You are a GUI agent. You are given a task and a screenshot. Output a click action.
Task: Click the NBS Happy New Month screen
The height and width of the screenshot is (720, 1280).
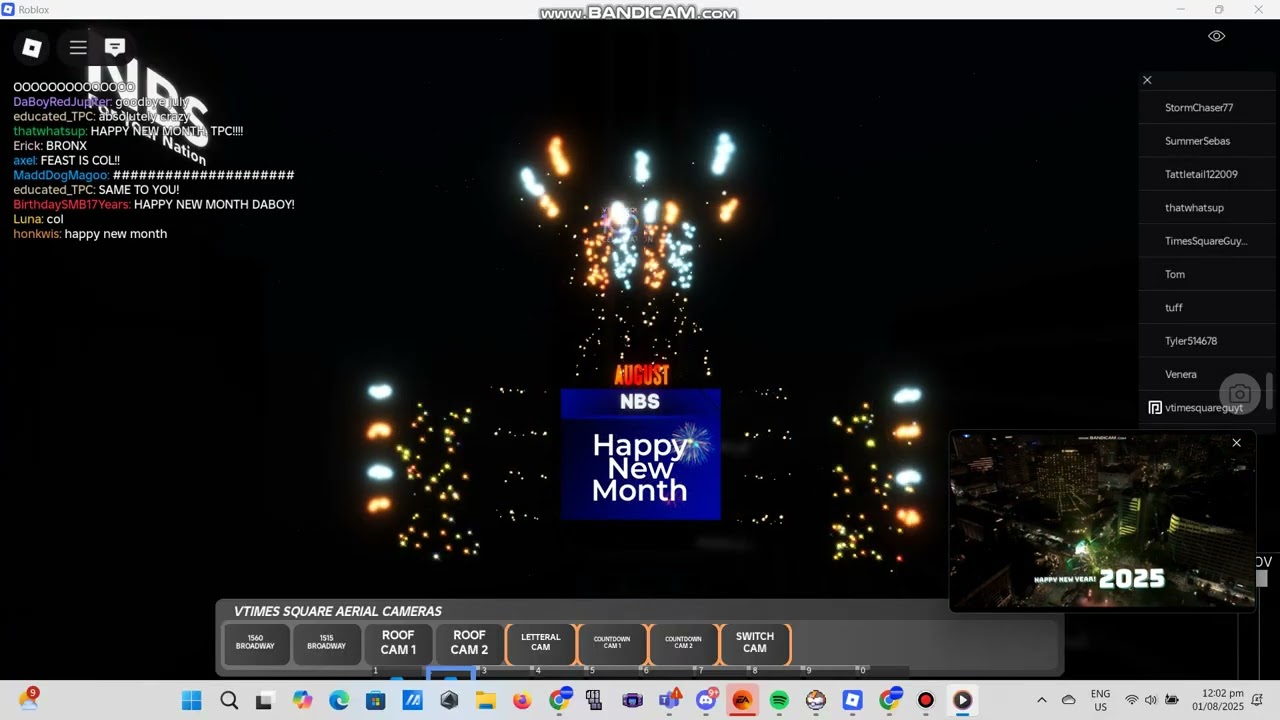(640, 454)
